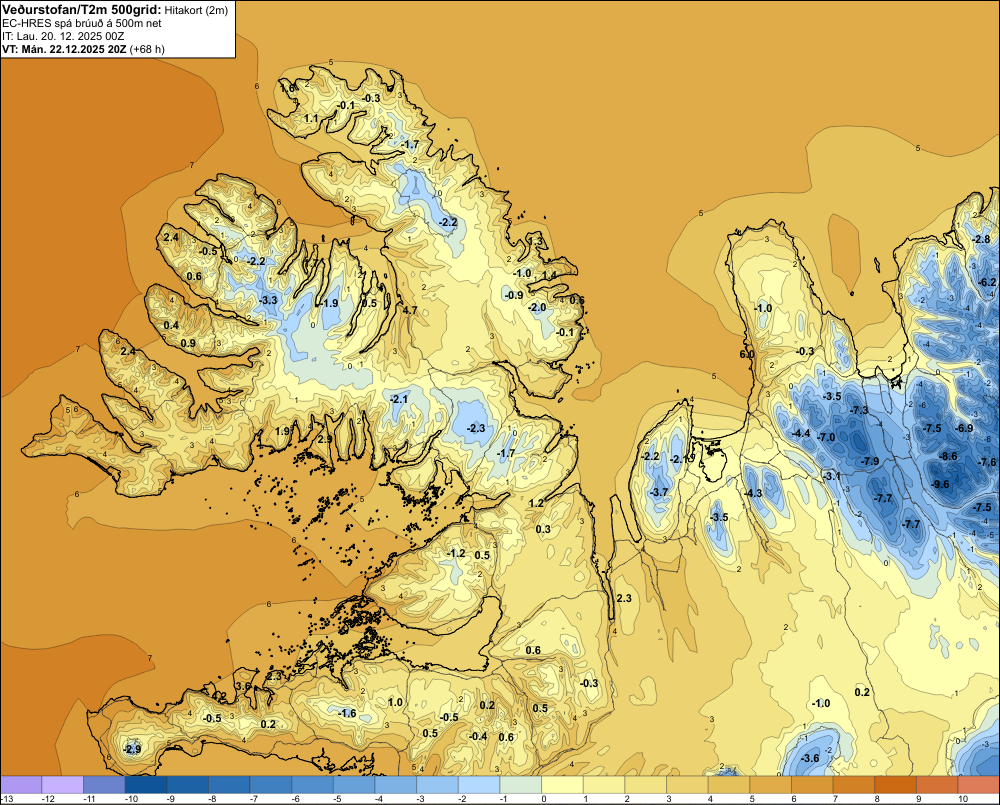Click the -2.3 temperature value
The image size is (1000, 805).
click(476, 428)
